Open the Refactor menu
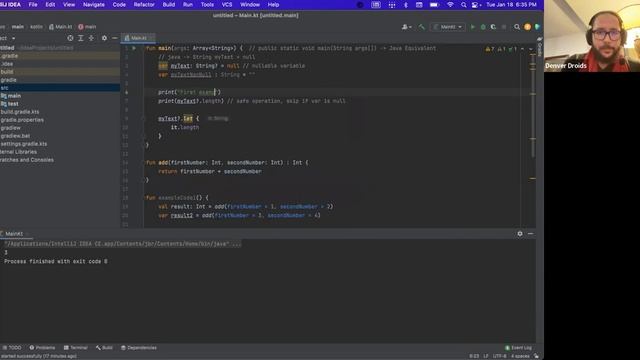 (144, 4)
